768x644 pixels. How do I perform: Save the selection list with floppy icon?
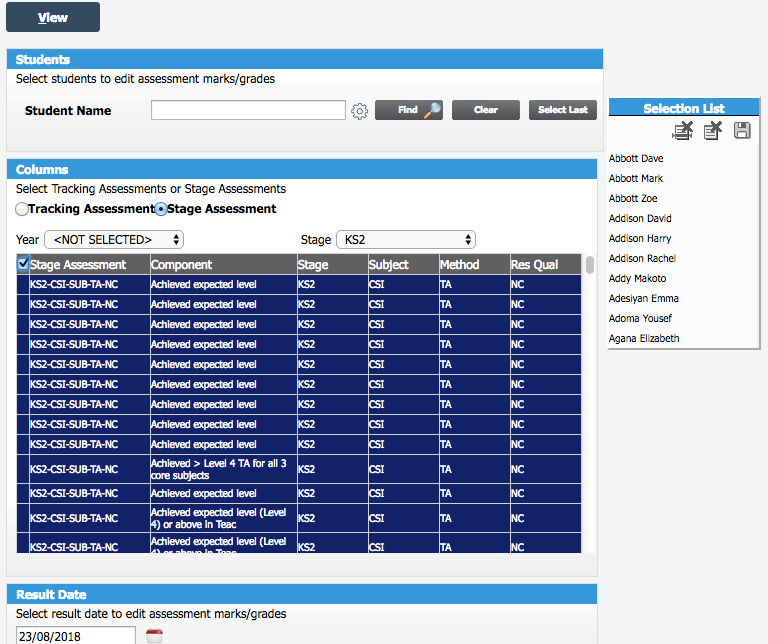coord(742,130)
